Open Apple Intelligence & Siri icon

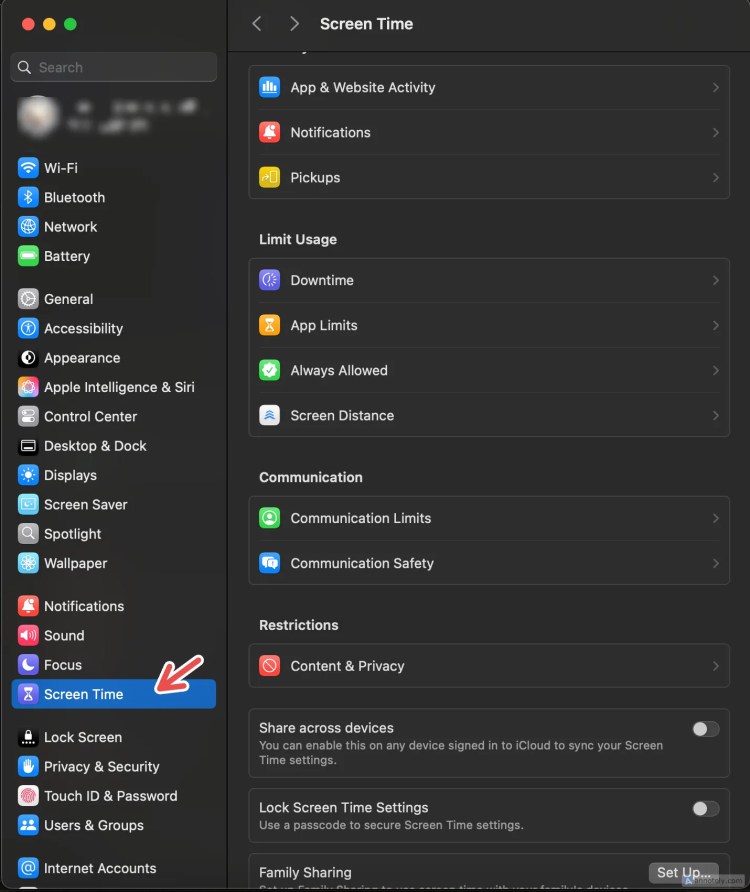[x=28, y=387]
